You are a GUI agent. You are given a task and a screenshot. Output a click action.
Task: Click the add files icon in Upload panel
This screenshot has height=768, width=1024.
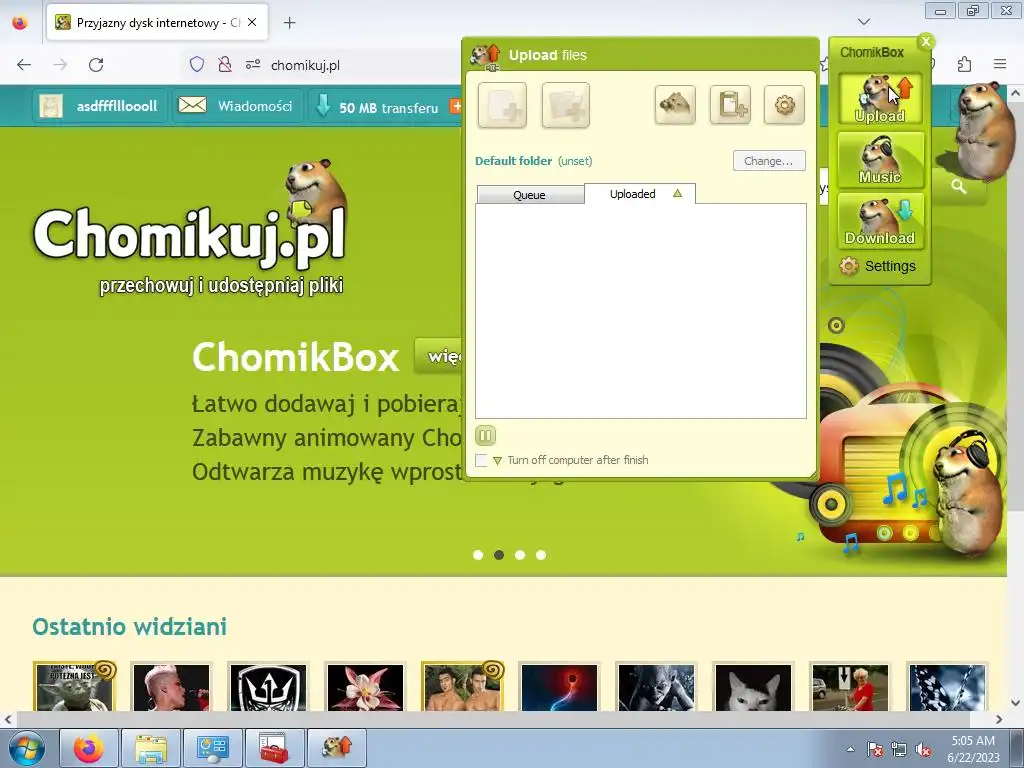[502, 105]
